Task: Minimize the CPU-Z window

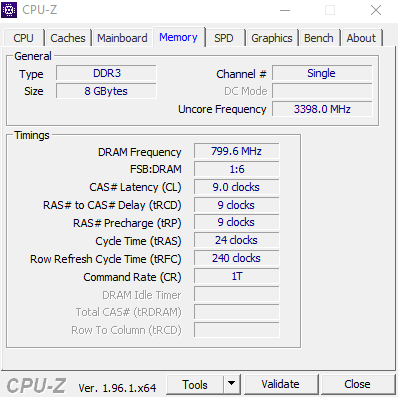Action: click(x=285, y=10)
